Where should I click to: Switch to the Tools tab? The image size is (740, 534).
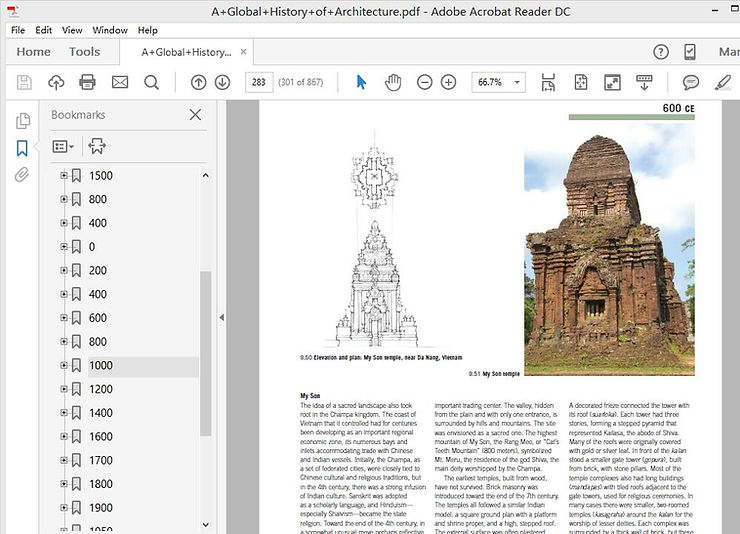[x=84, y=52]
